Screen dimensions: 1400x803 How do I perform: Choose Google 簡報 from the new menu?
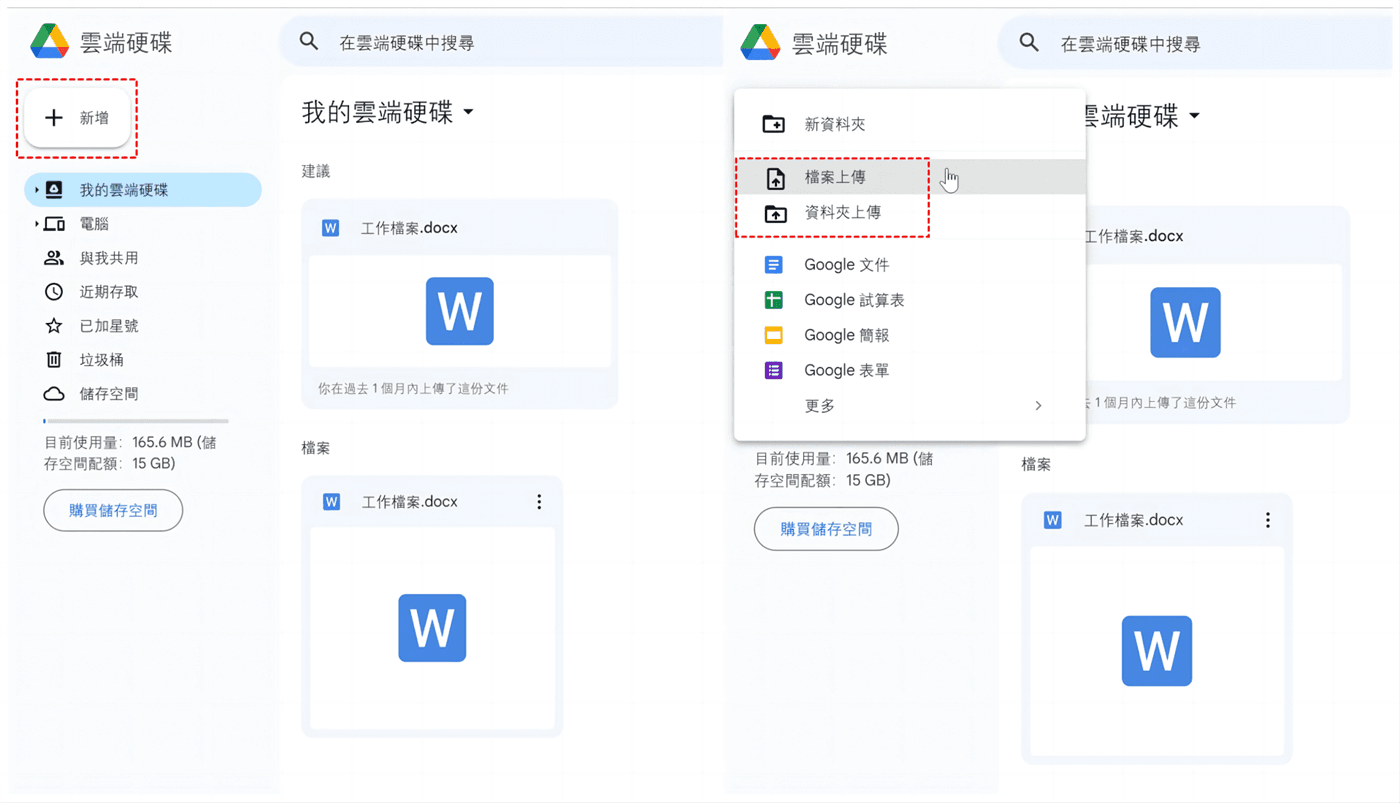(910, 335)
